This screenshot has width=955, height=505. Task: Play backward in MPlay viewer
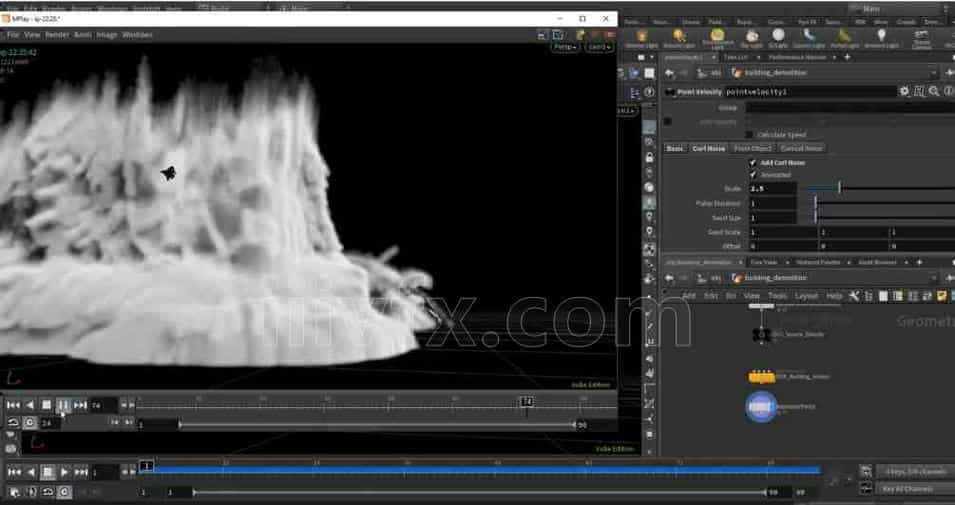(x=30, y=405)
